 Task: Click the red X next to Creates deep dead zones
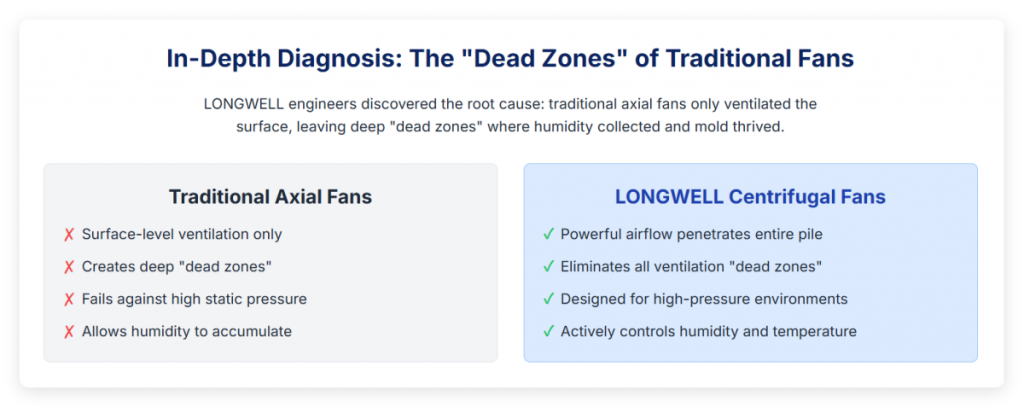[69, 267]
